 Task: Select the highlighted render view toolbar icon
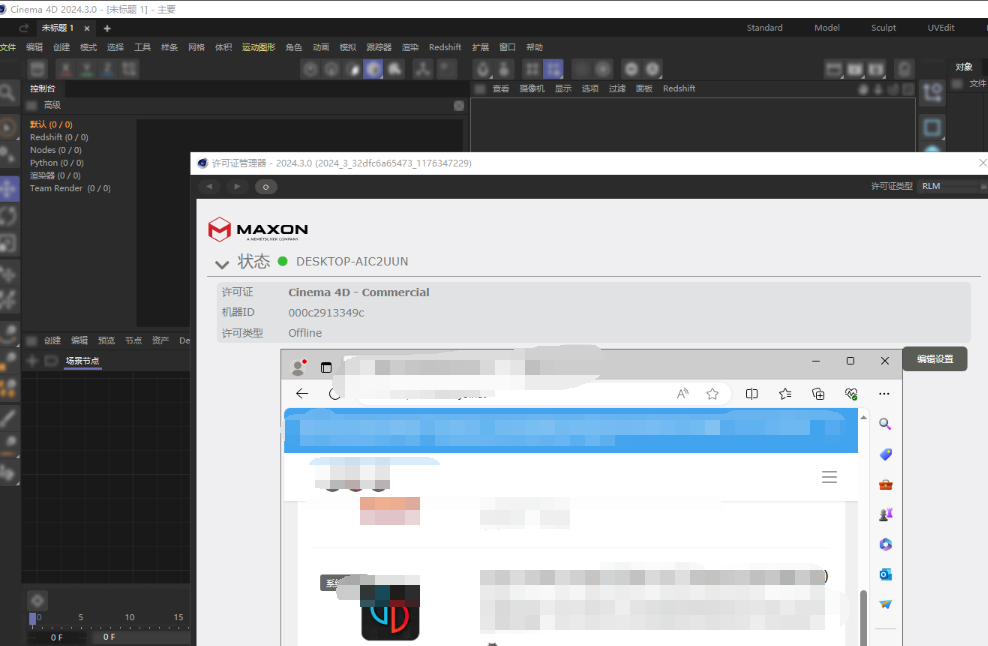(x=373, y=69)
